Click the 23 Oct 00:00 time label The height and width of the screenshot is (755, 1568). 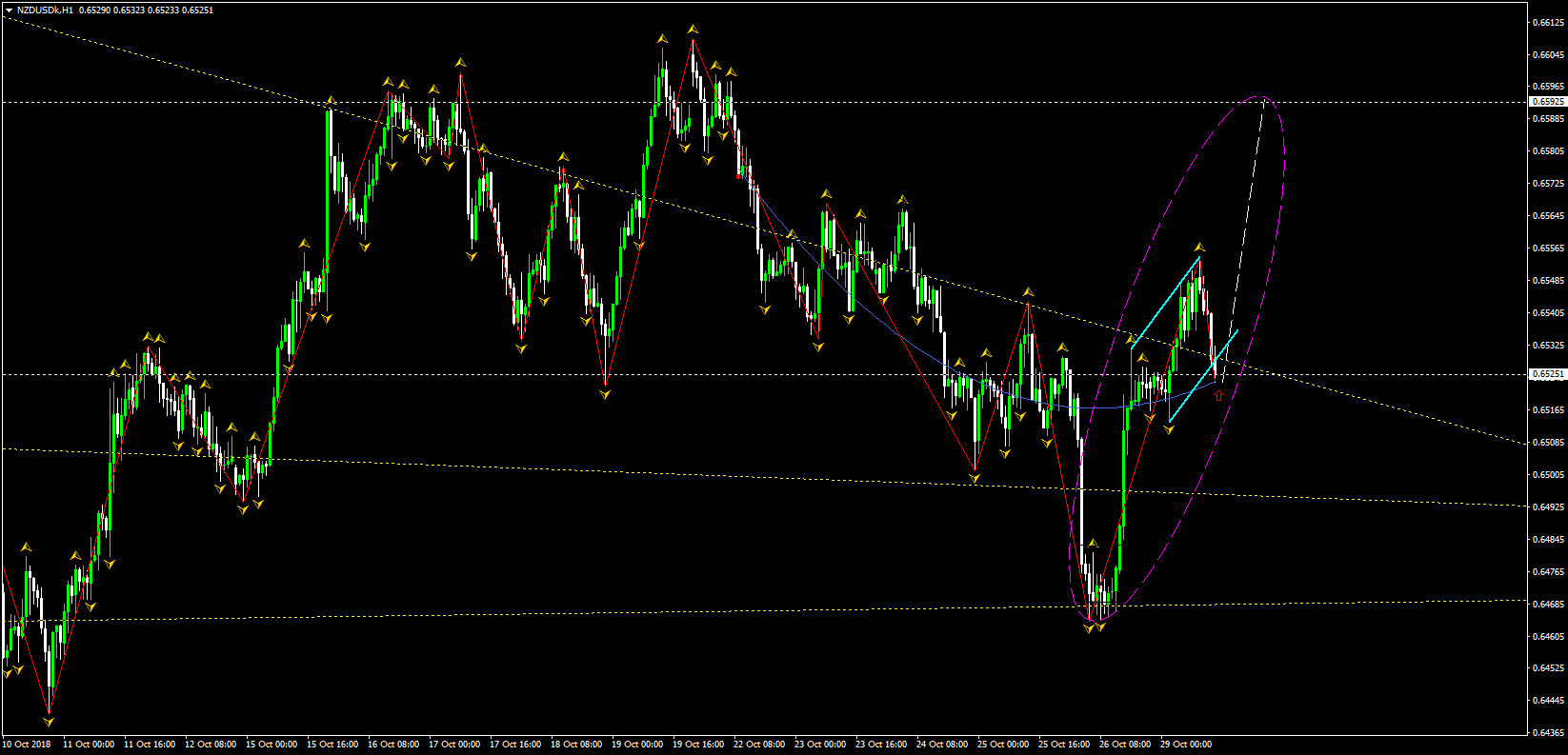pyautogui.click(x=819, y=744)
